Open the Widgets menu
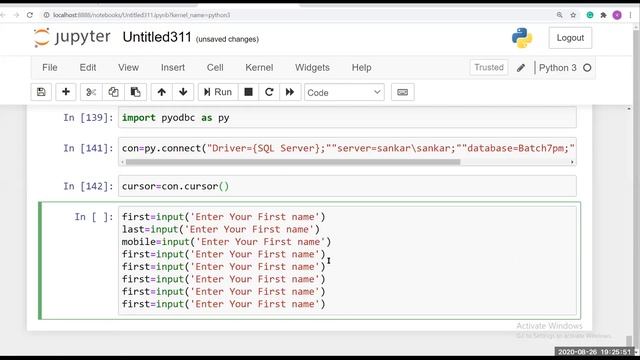This screenshot has width=640, height=360. (312, 68)
